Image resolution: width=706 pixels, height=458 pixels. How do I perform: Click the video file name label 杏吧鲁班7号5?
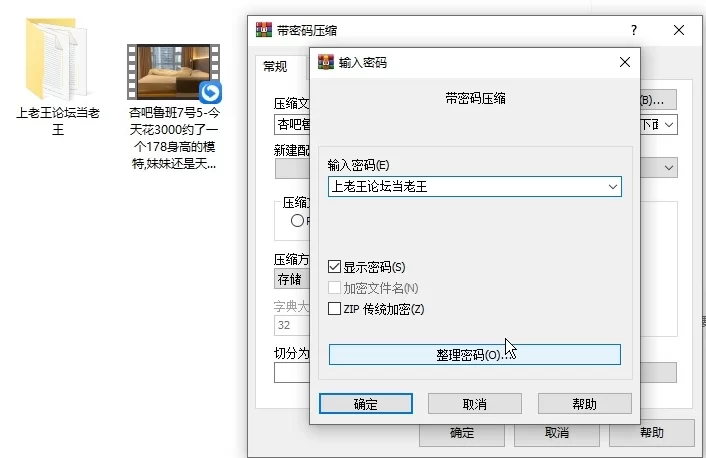[174, 138]
